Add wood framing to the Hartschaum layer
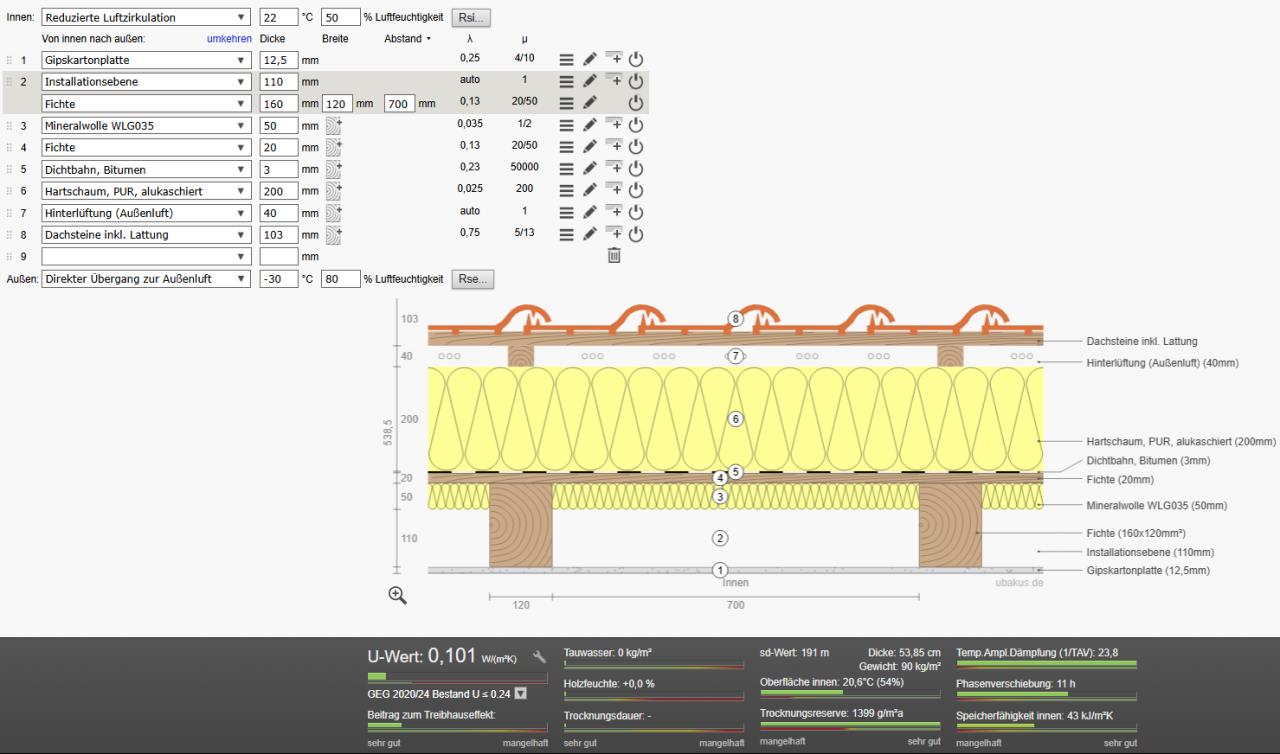The image size is (1280, 754). [334, 191]
